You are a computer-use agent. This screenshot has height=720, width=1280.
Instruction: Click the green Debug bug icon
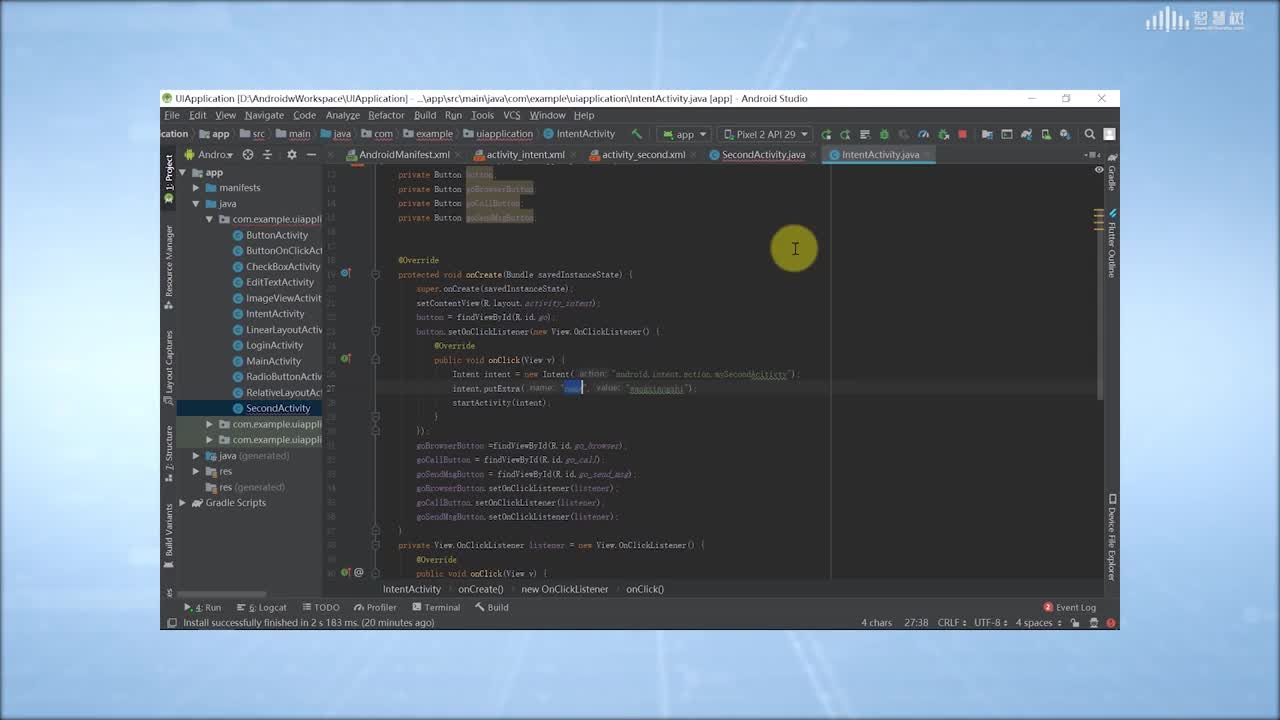coord(884,134)
